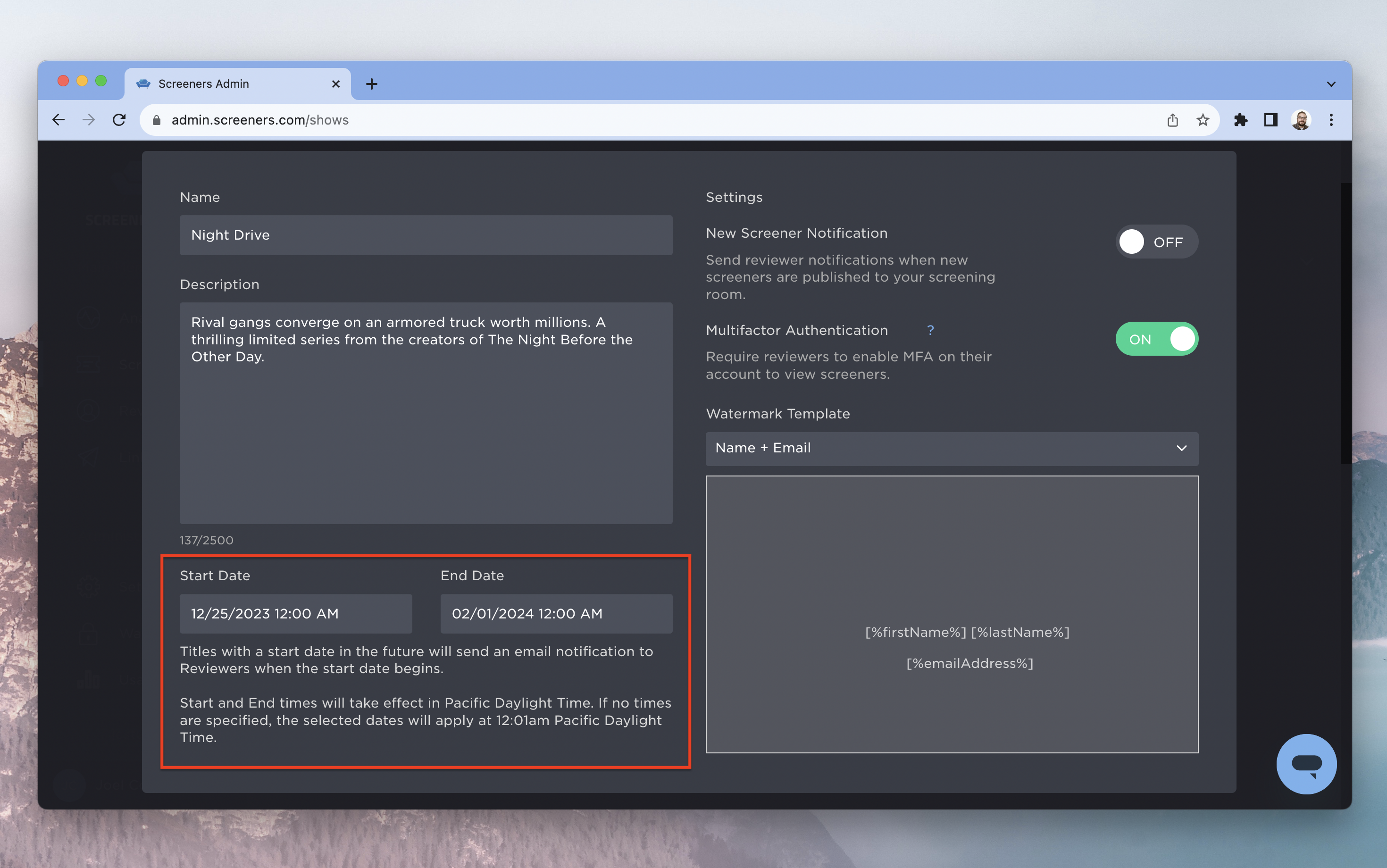
Task: Click the watermark preview box
Action: 951,614
